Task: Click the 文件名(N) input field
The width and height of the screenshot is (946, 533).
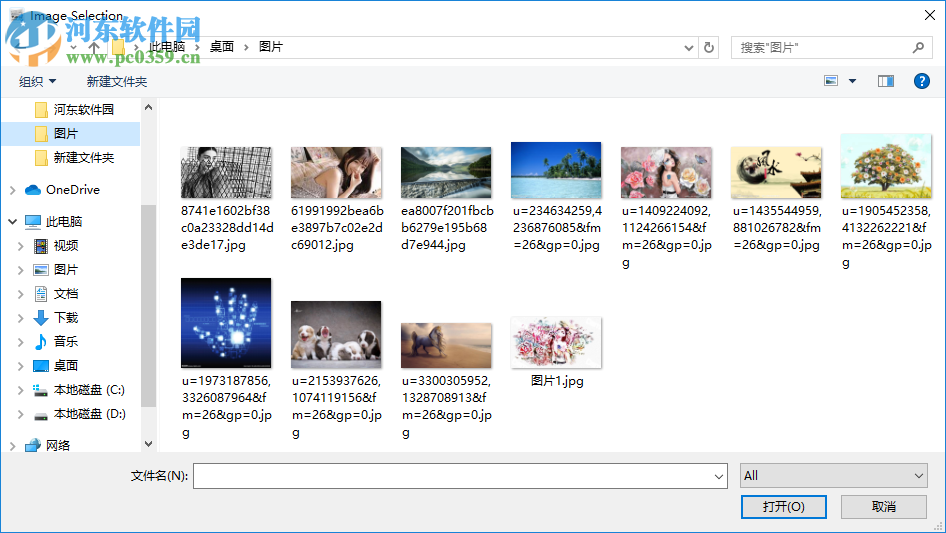Action: click(x=460, y=476)
